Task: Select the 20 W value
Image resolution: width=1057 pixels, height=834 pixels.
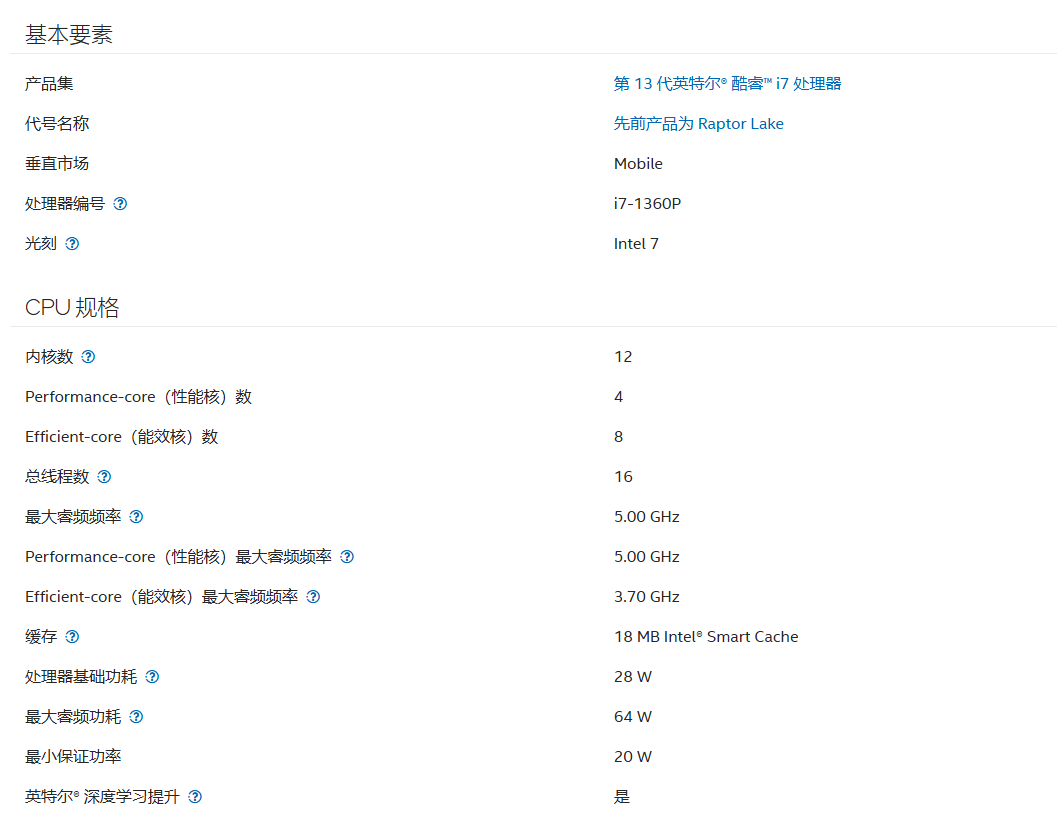Action: [633, 756]
